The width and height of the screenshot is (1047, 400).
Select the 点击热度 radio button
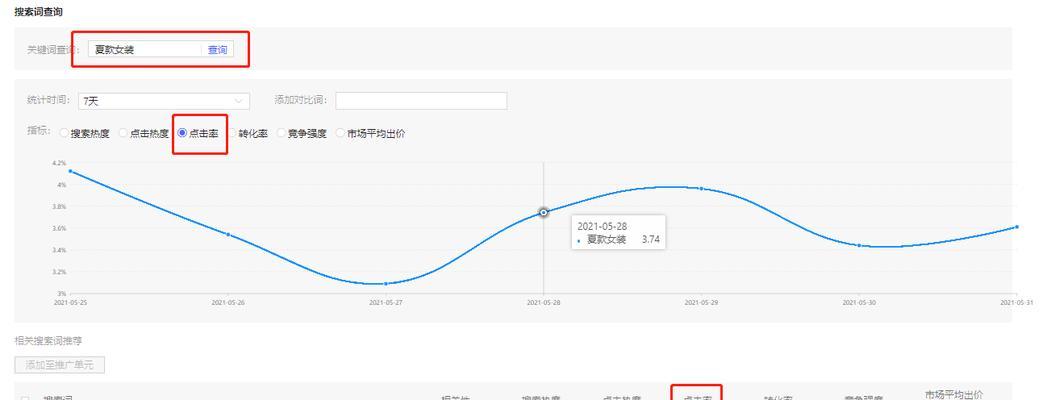[x=123, y=133]
